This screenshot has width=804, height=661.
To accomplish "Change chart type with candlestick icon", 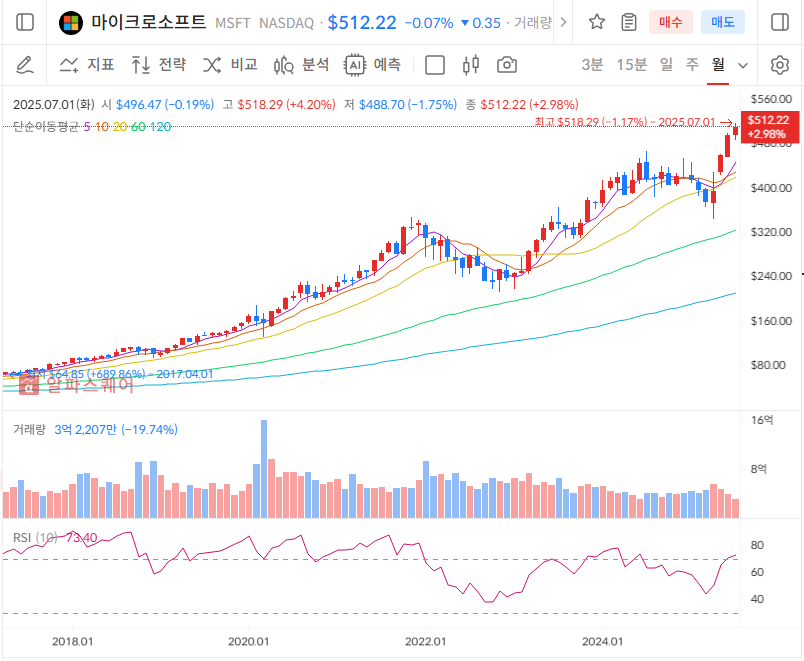I will coord(471,65).
